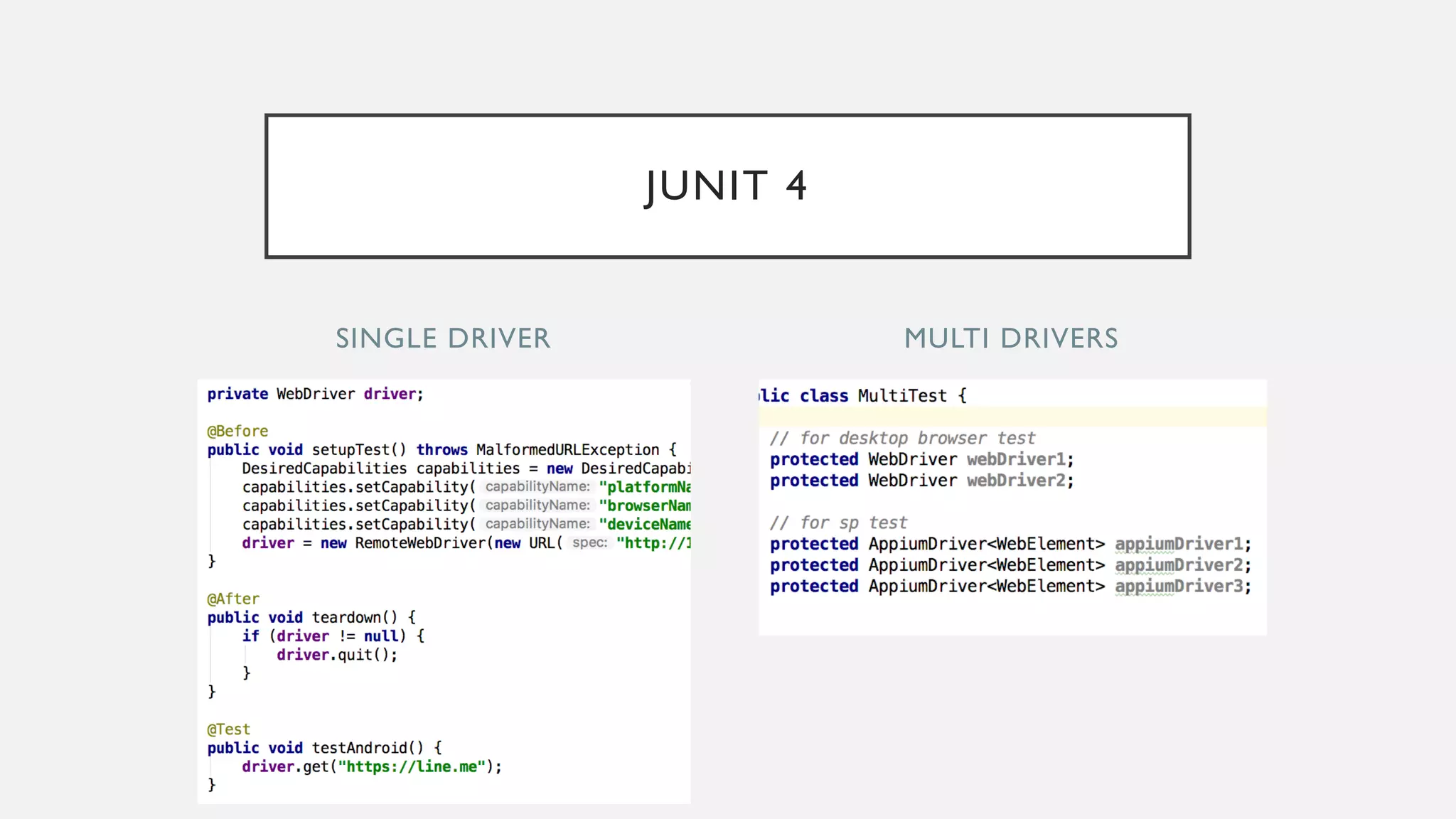Click the appiumDriver3 field declaration
The image size is (1456, 819).
click(1010, 587)
